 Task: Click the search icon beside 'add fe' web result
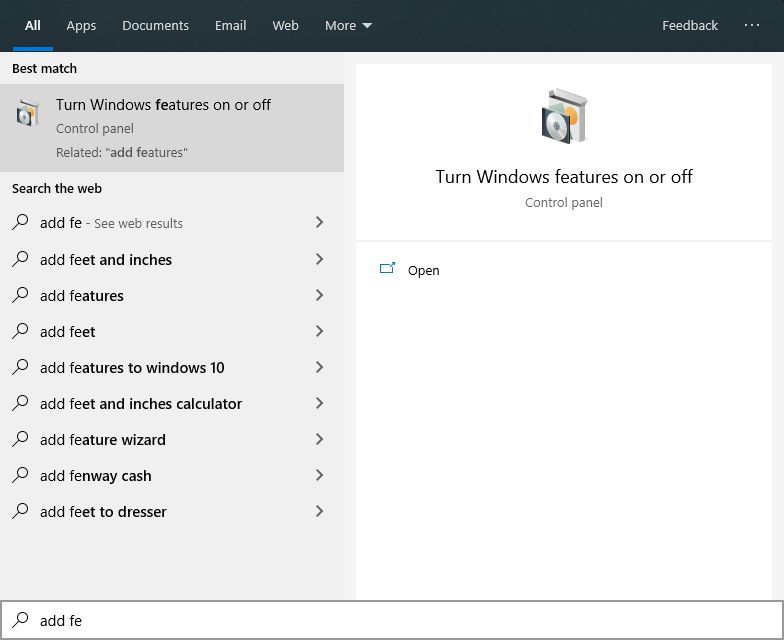[x=20, y=222]
